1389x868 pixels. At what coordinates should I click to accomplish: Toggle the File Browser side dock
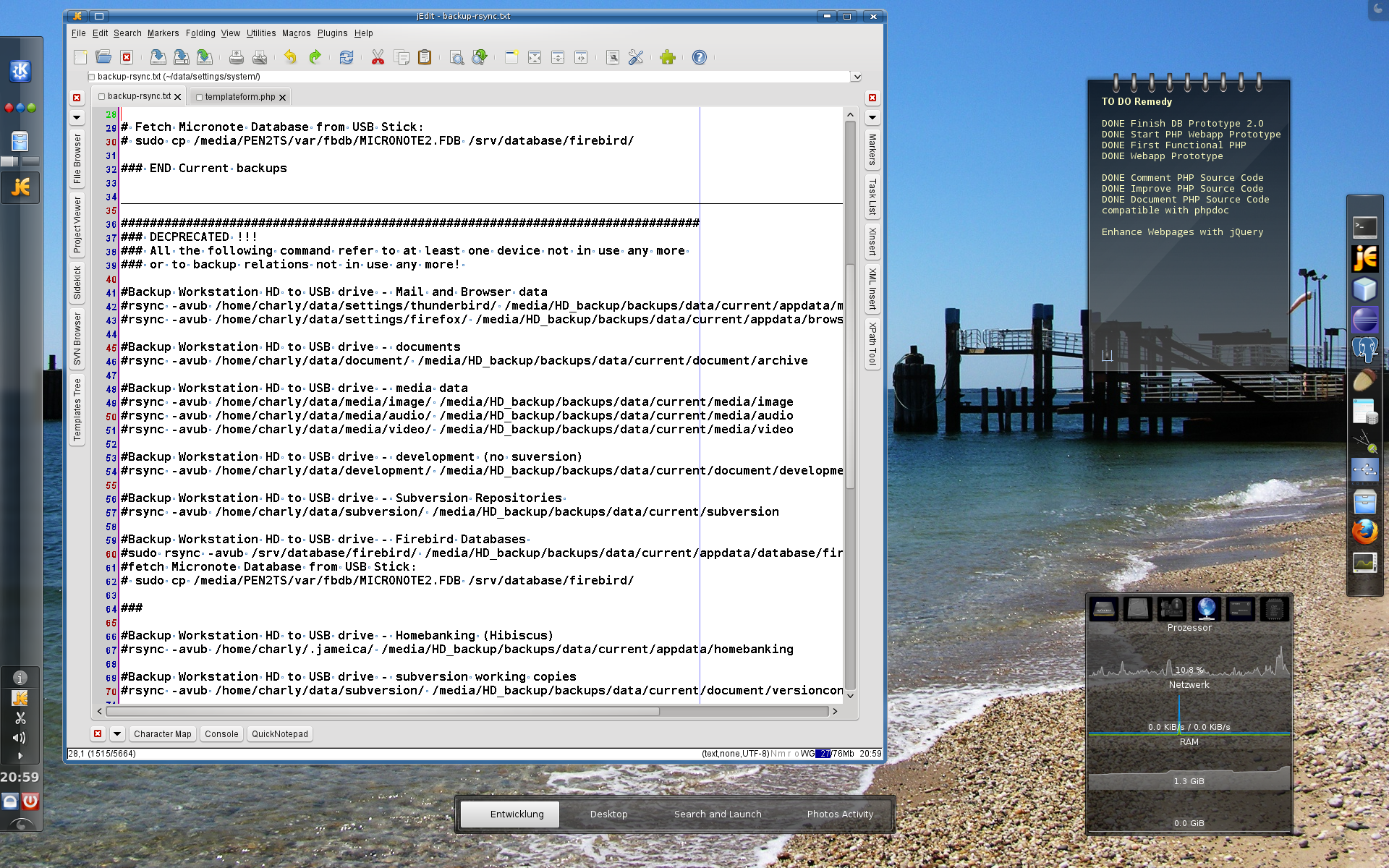pos(77,158)
